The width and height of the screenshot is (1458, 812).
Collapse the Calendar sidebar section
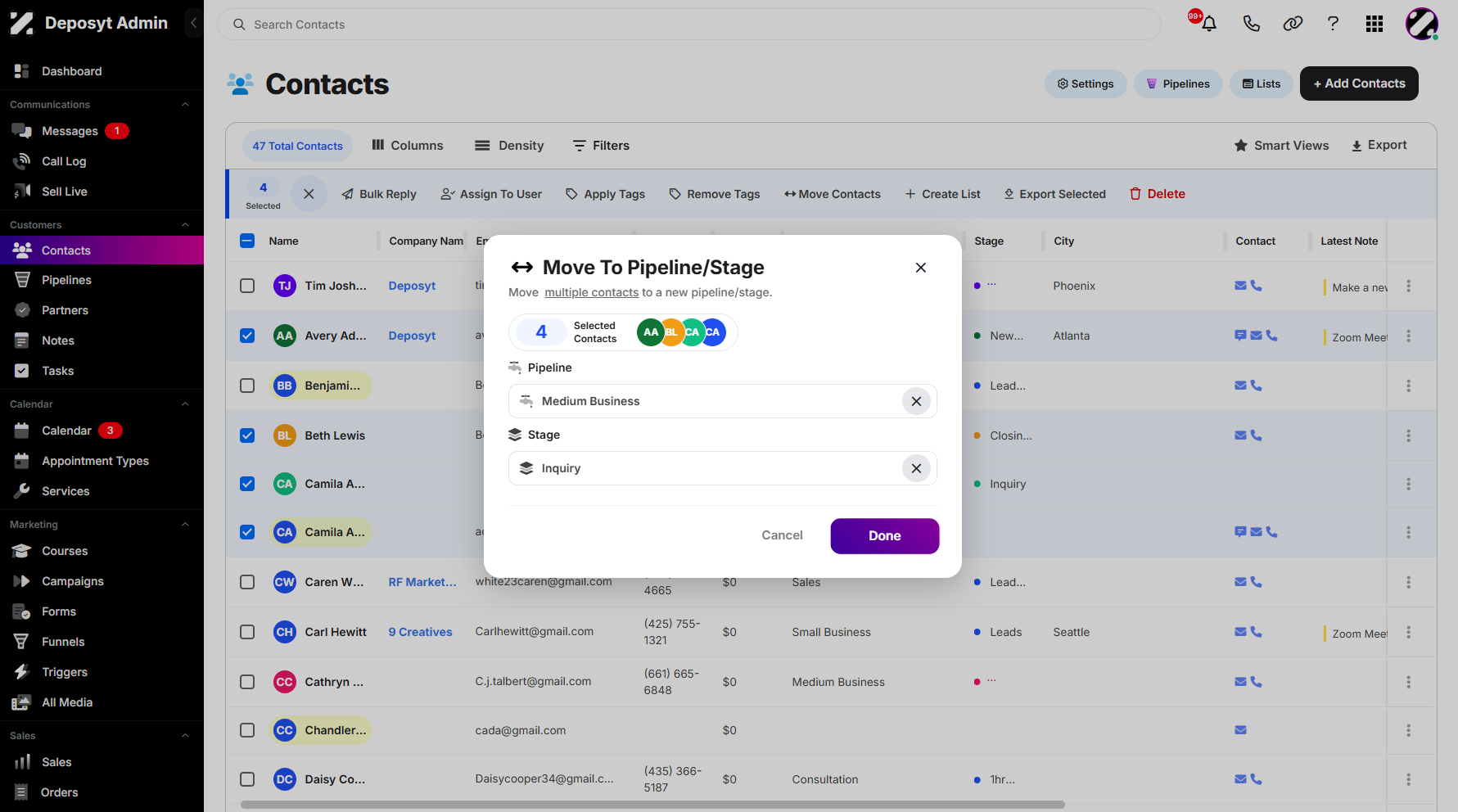[x=185, y=404]
